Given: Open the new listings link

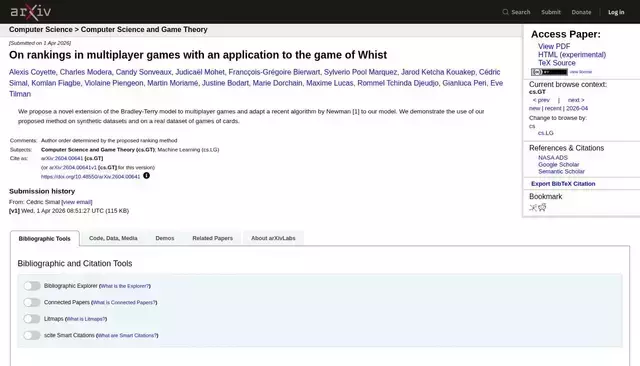Looking at the screenshot, I should [534, 109].
